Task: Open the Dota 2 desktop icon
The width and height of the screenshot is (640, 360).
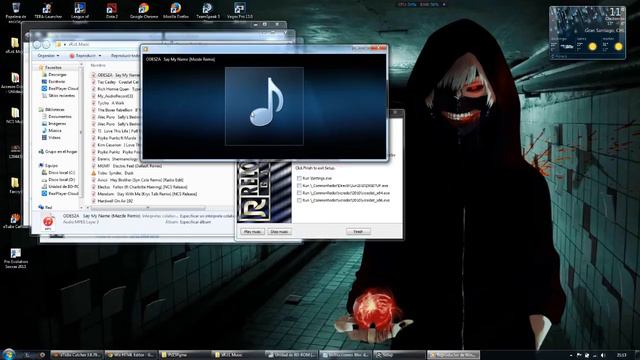Action: [x=111, y=10]
